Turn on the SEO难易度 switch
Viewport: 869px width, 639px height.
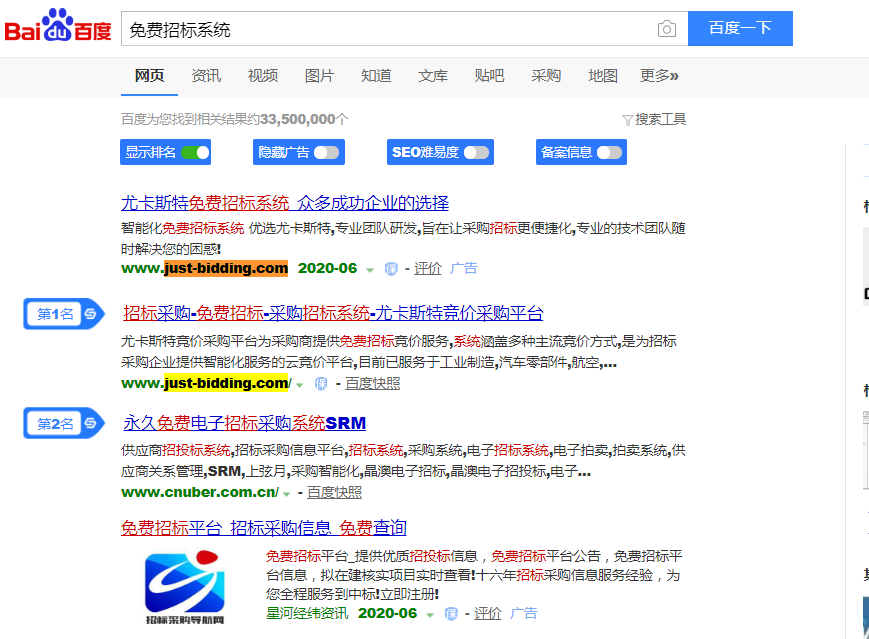click(x=477, y=152)
